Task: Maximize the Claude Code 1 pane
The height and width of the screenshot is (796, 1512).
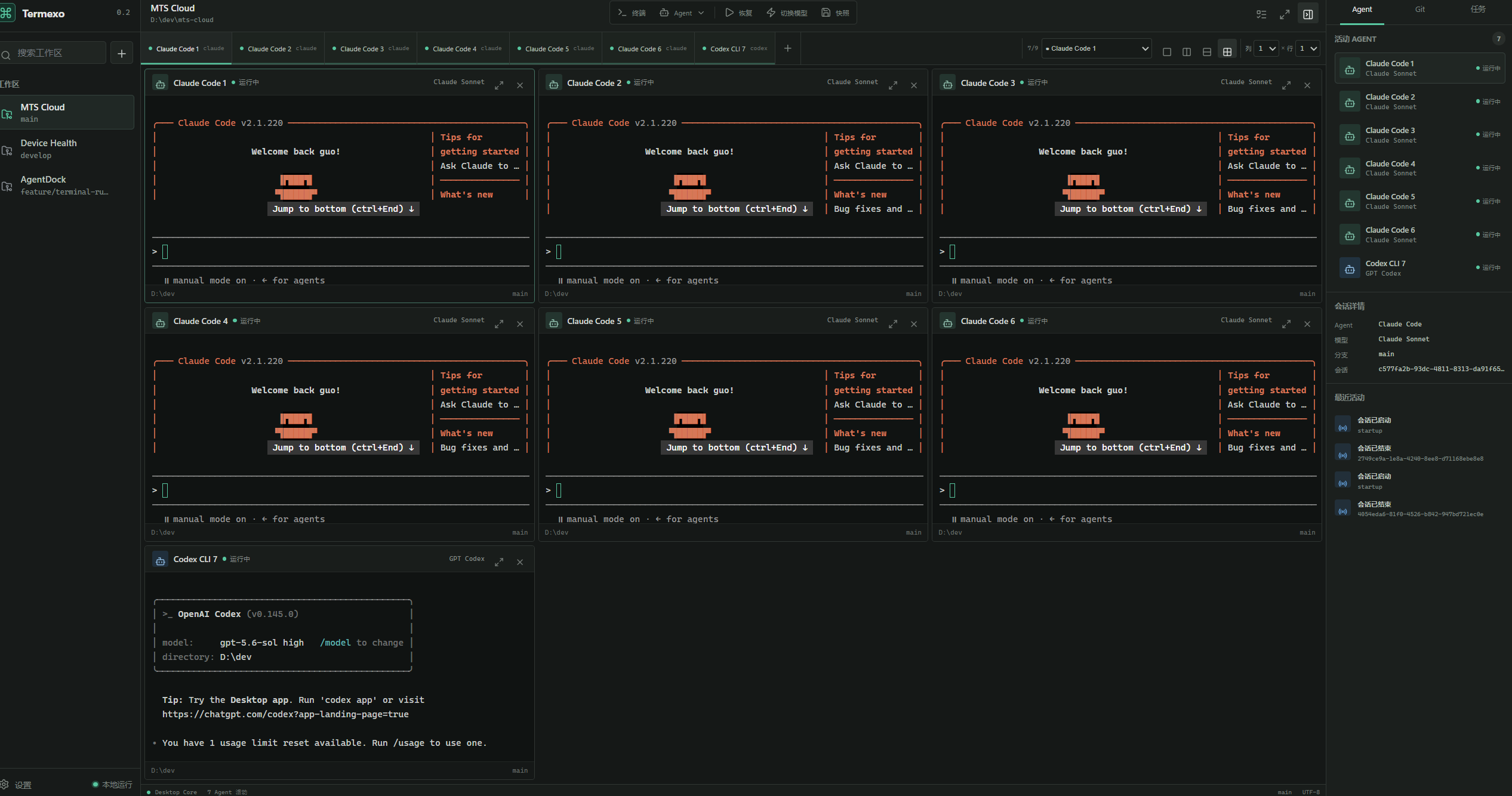Action: (499, 85)
